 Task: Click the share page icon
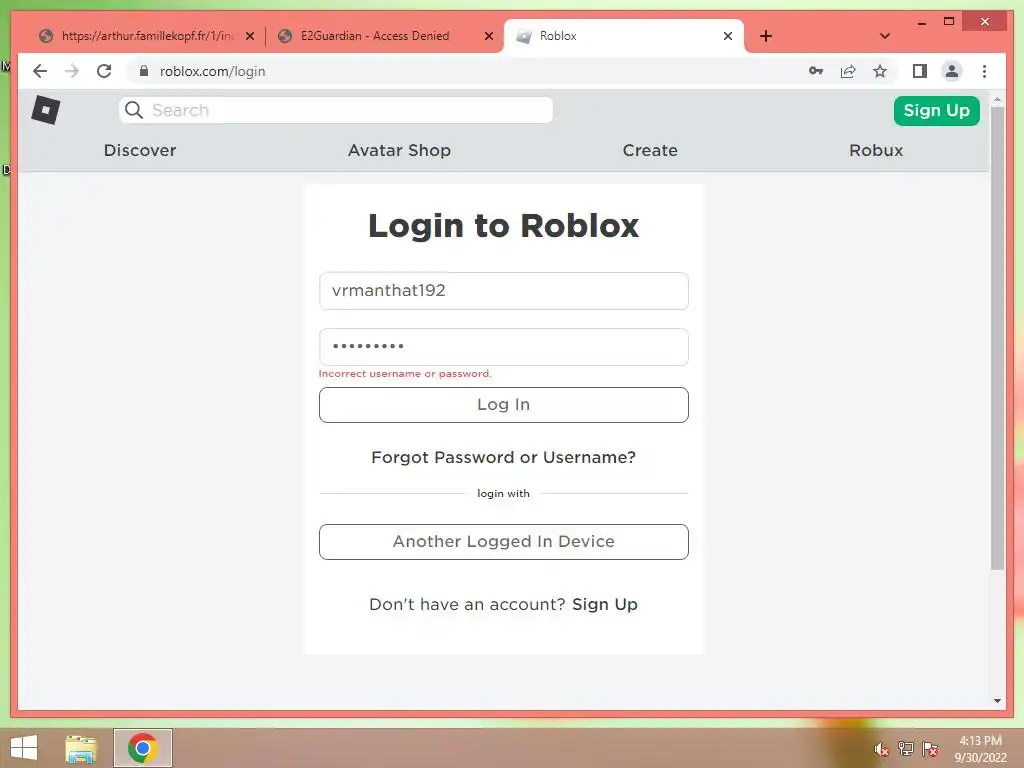[848, 71]
